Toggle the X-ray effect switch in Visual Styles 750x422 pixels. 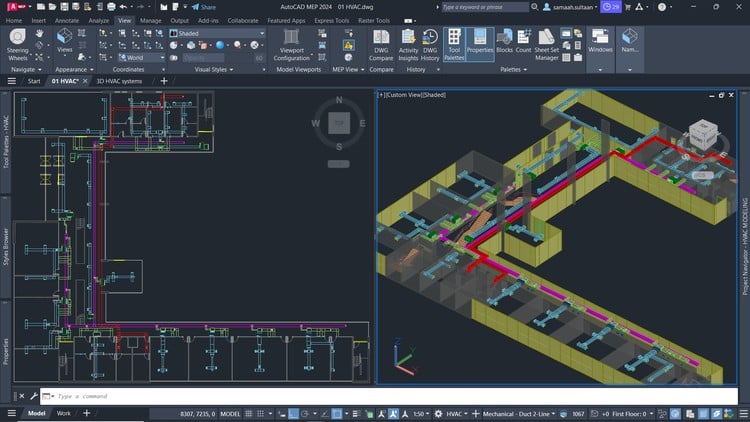point(174,57)
